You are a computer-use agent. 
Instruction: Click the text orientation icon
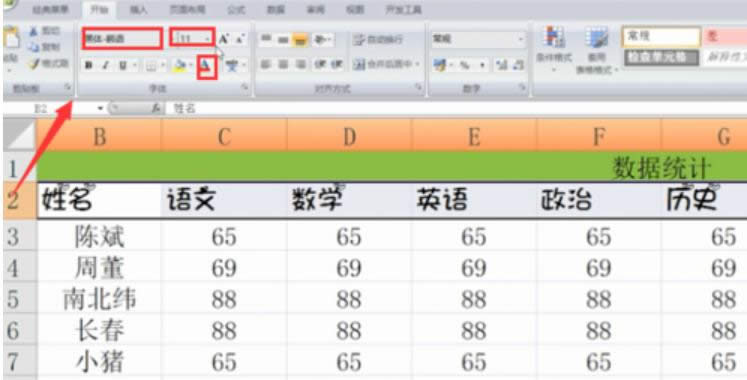(322, 40)
